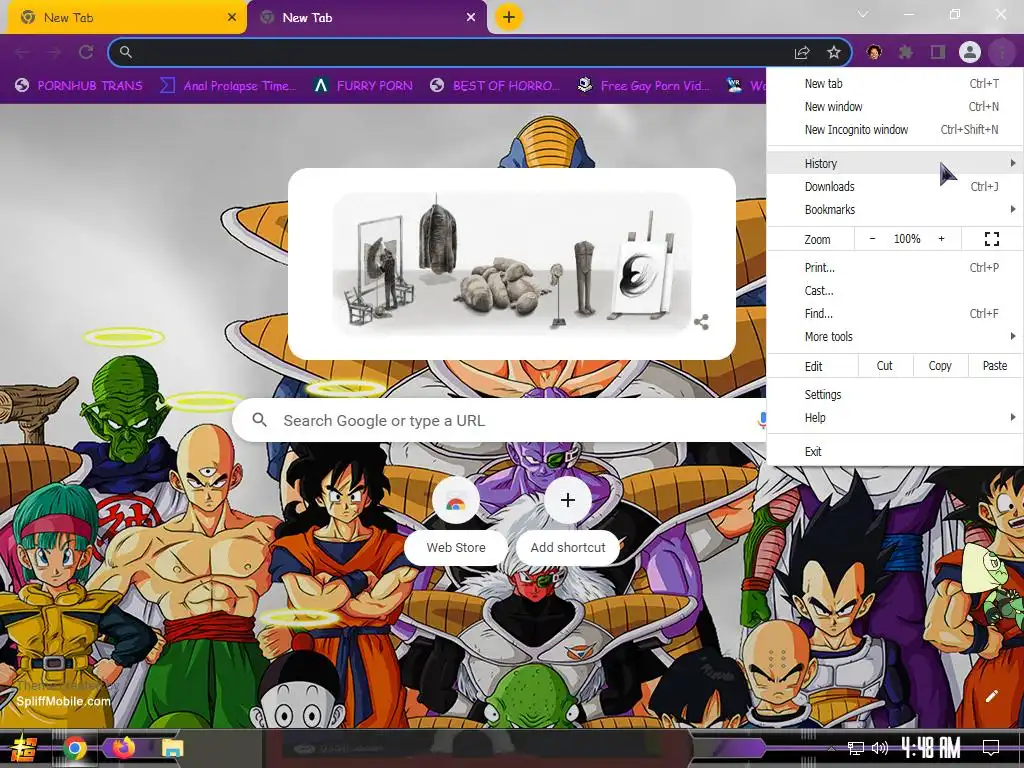Viewport: 1024px width, 768px height.
Task: Close the second New Tab
Action: 471,18
